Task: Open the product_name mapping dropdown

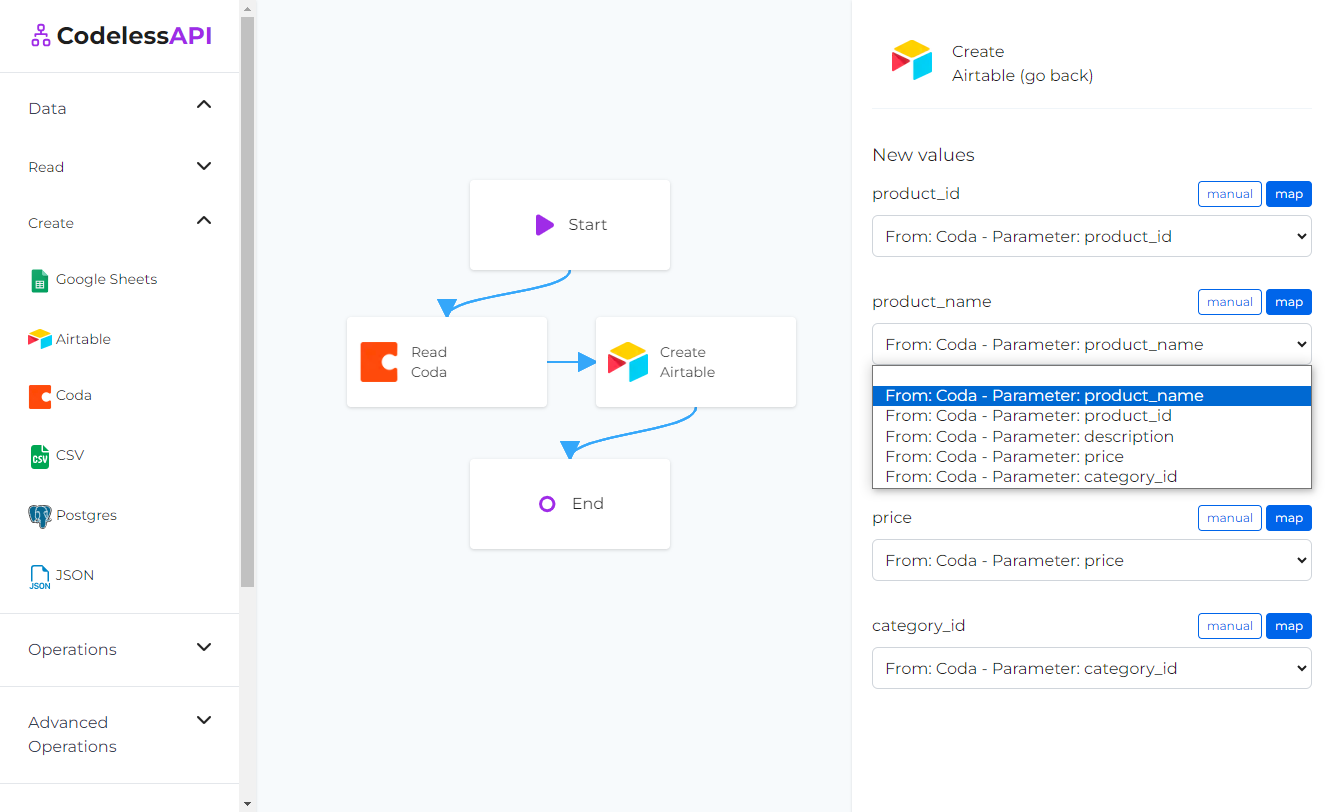Action: coord(1092,344)
